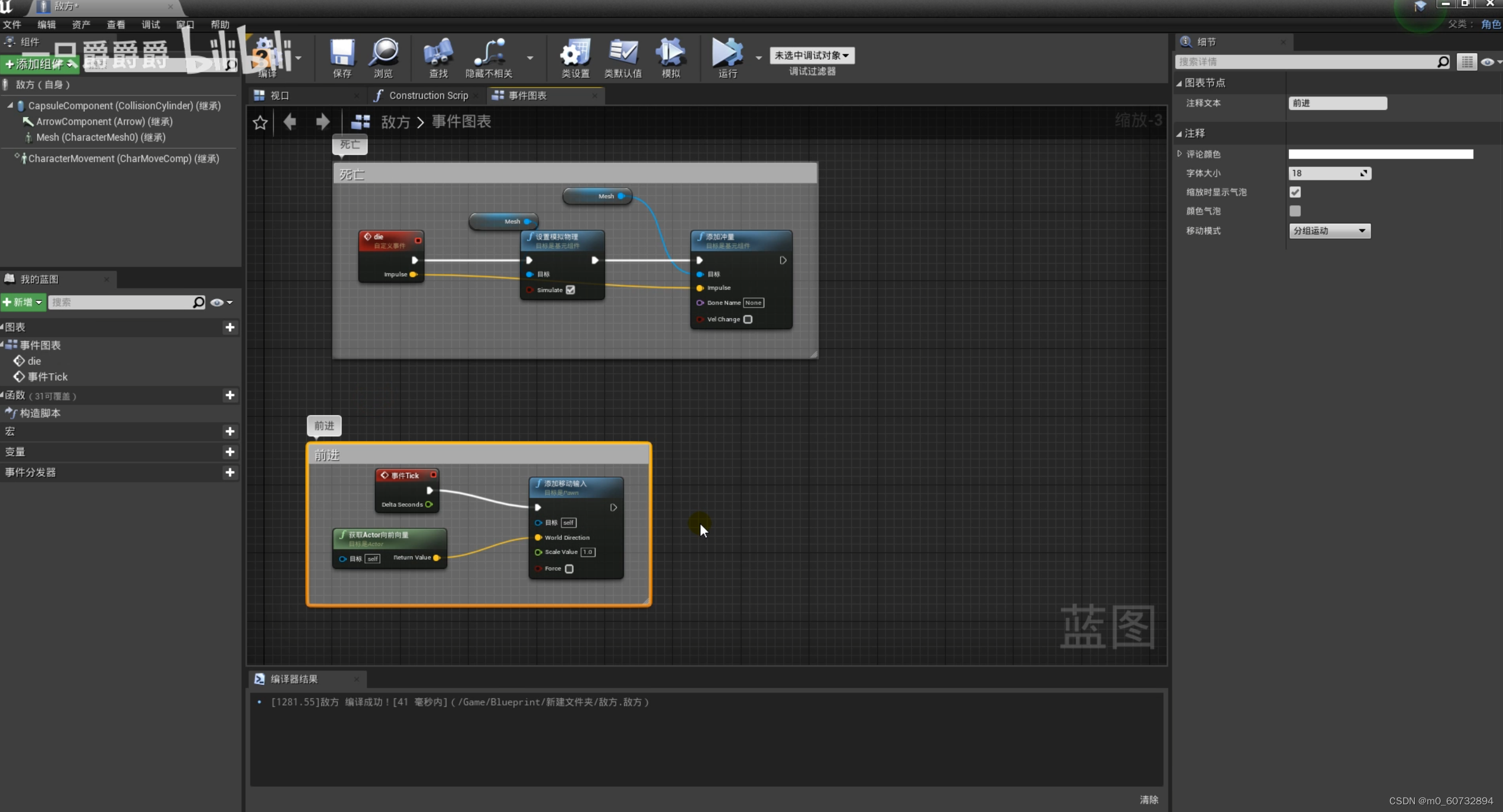Click the 颜色气泡 color swatch
The width and height of the screenshot is (1503, 812).
pos(1296,211)
